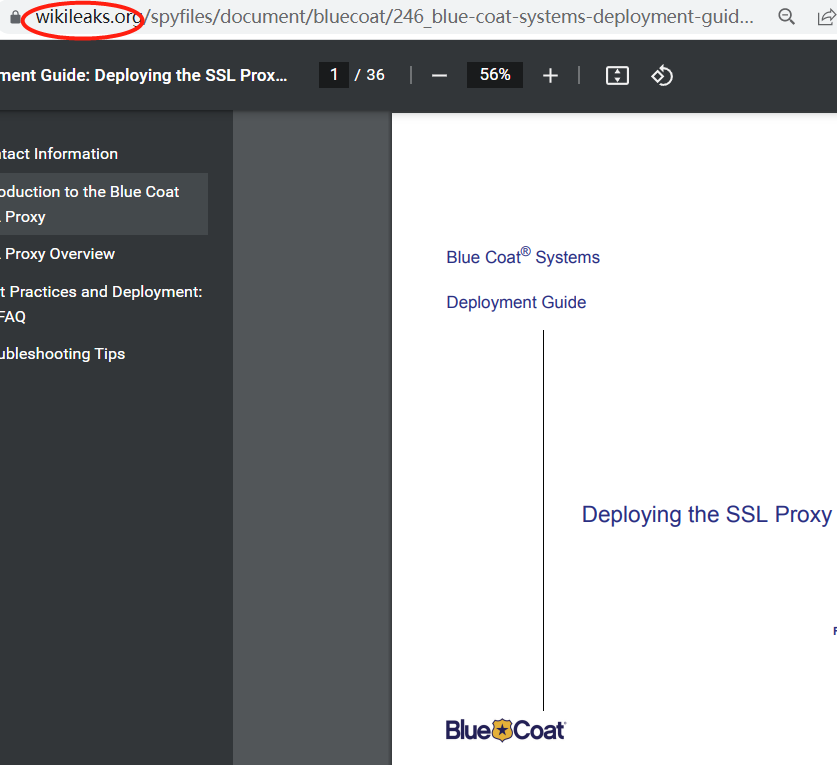The width and height of the screenshot is (837, 765).
Task: Zoom in with the plus button
Action: point(550,76)
